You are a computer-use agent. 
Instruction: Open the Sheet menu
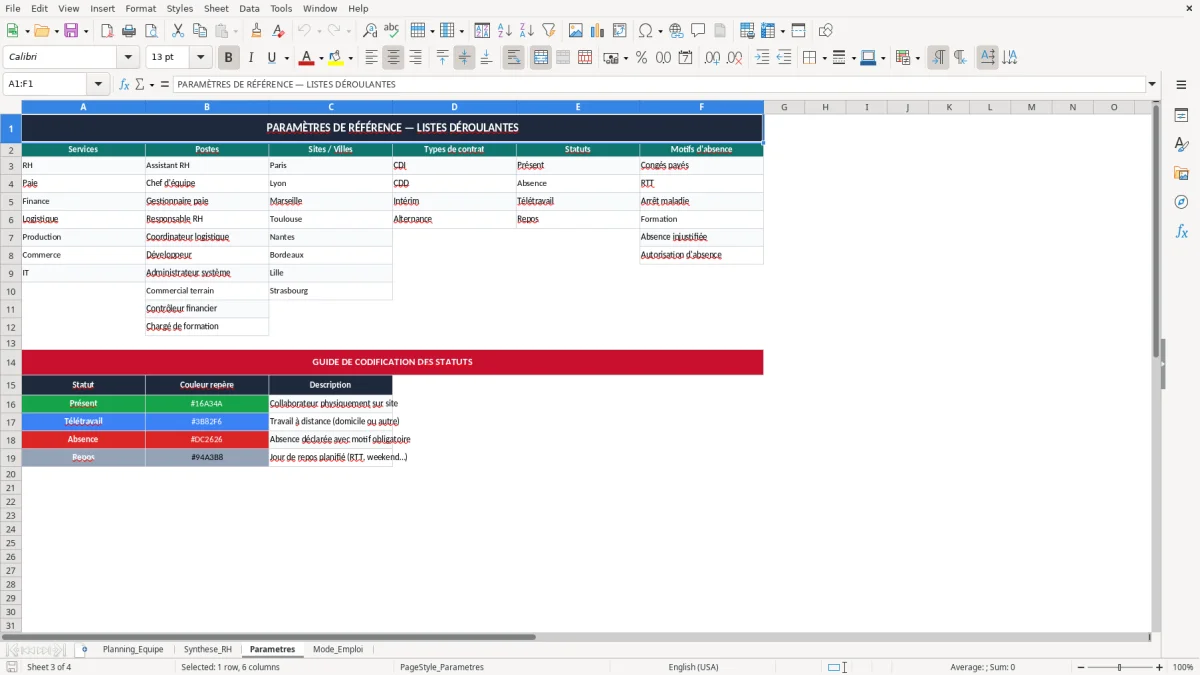tap(216, 8)
